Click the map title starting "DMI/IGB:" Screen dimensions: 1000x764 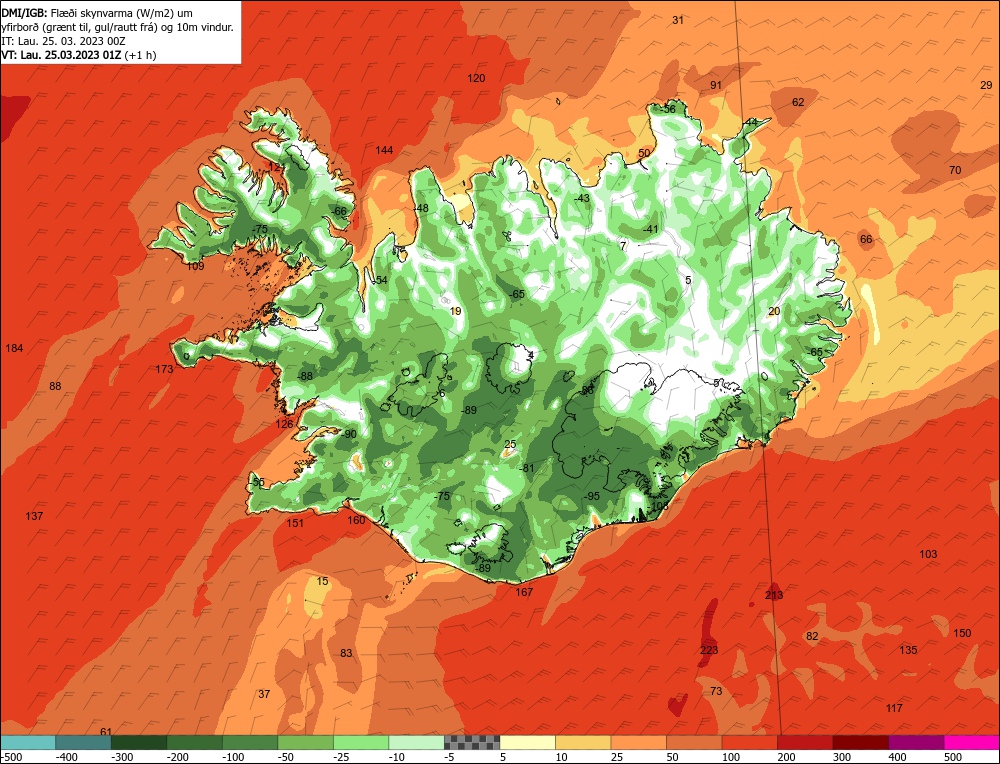coord(117,20)
